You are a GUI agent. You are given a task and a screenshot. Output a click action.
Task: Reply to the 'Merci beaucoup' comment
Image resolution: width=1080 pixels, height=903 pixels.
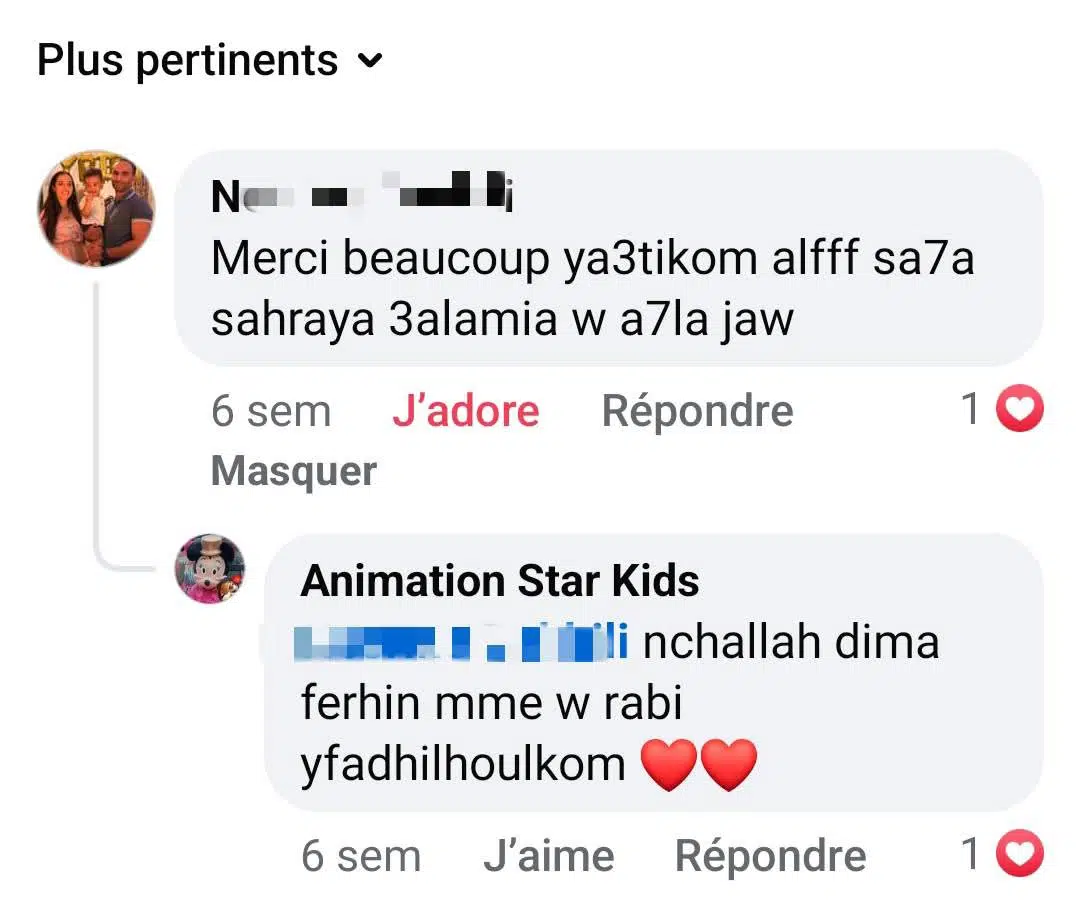tap(697, 411)
